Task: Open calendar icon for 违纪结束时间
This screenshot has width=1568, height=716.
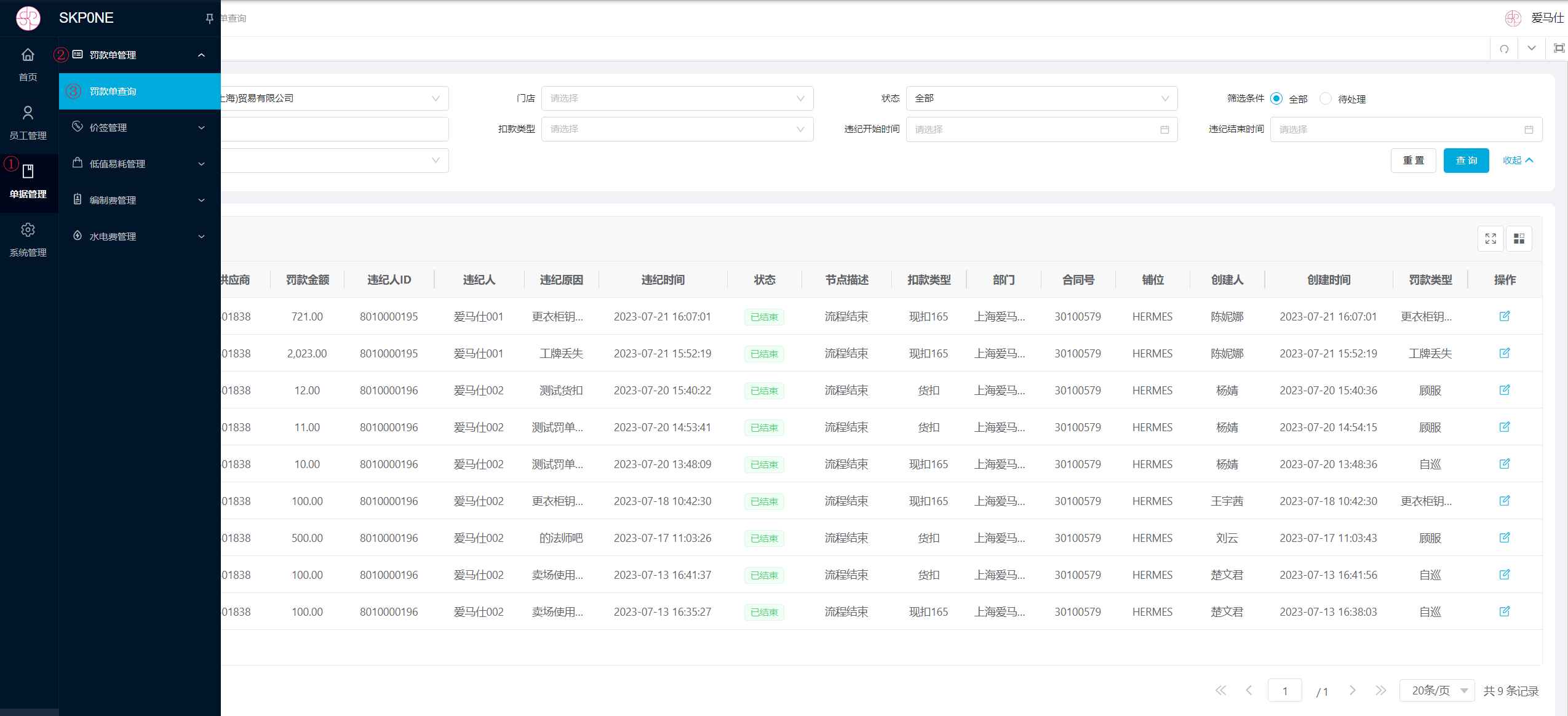Action: [x=1529, y=130]
